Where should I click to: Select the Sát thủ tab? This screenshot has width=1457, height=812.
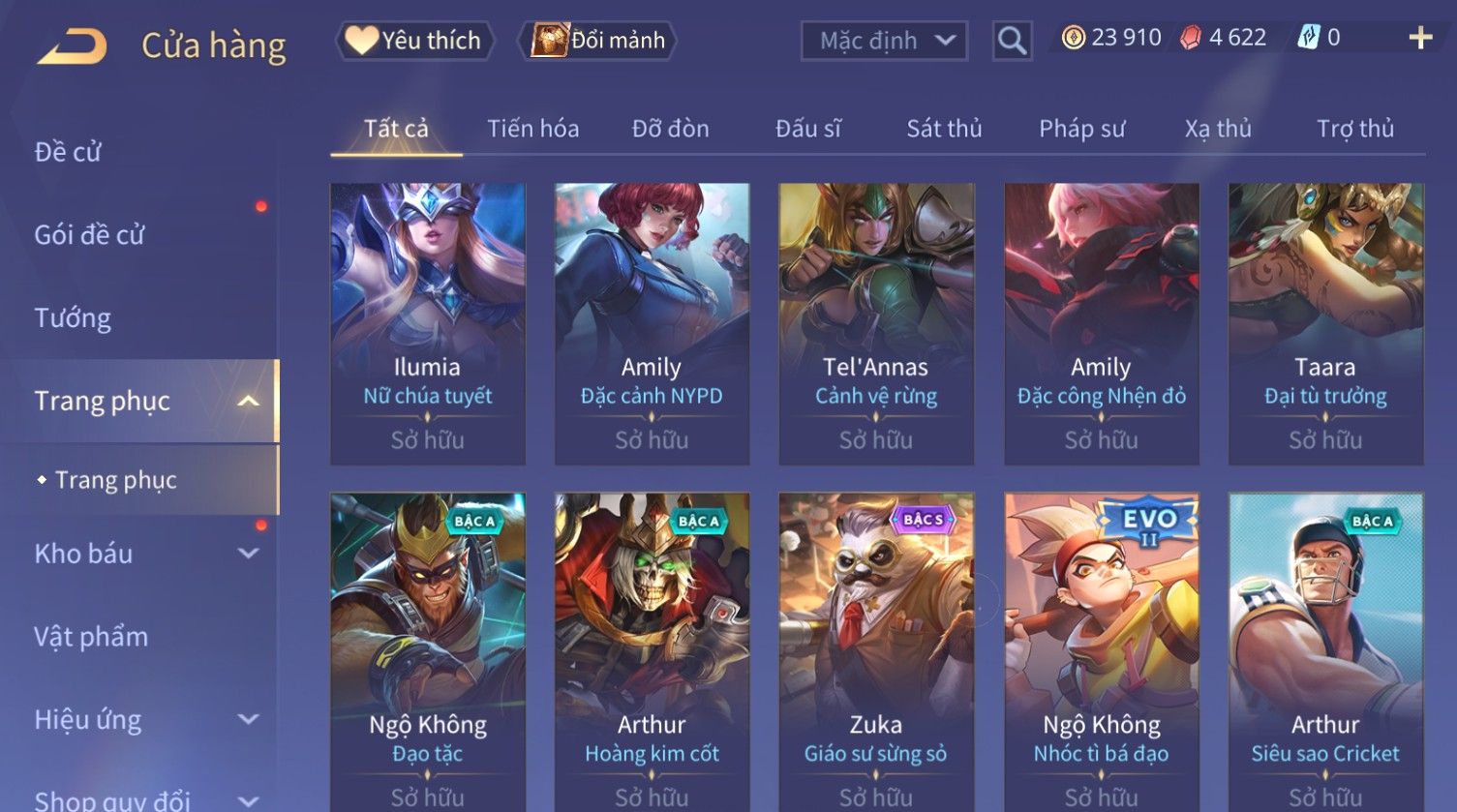(944, 129)
